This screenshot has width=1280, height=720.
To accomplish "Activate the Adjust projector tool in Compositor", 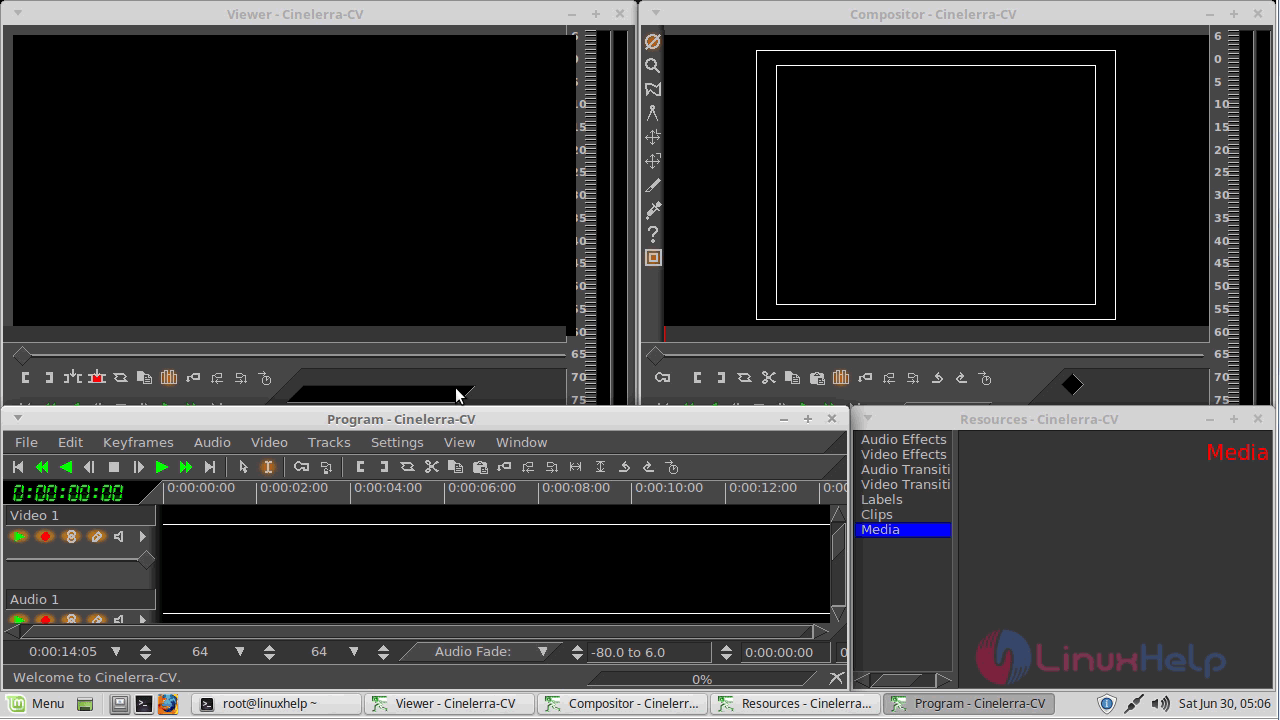I will click(x=653, y=161).
